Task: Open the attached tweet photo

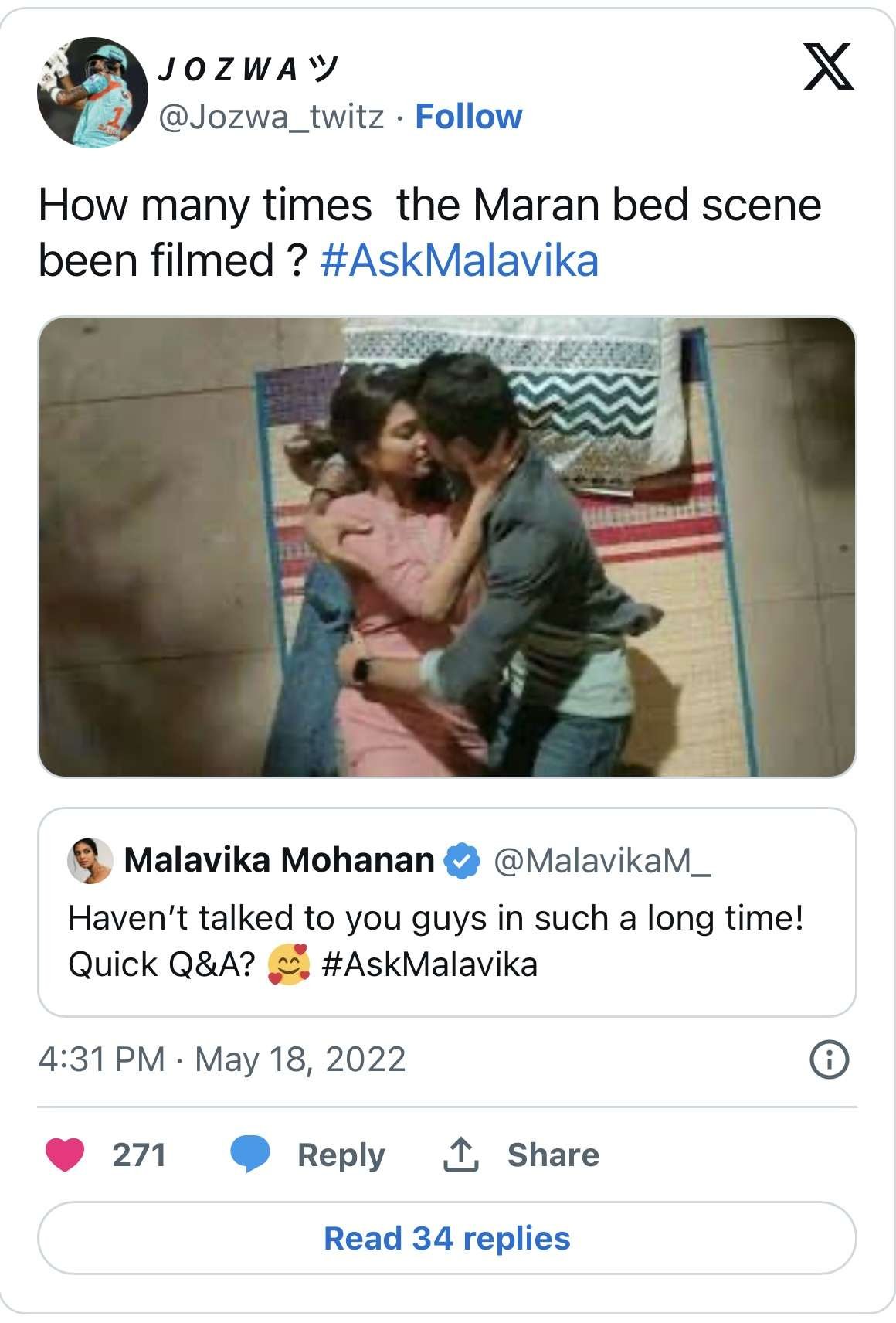Action: pos(447,546)
